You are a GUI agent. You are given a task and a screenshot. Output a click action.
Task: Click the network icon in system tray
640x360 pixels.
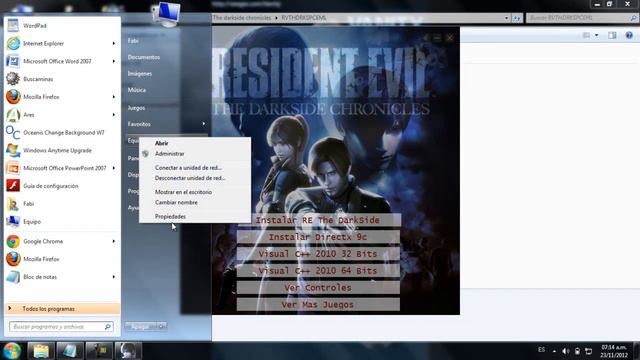click(x=589, y=351)
